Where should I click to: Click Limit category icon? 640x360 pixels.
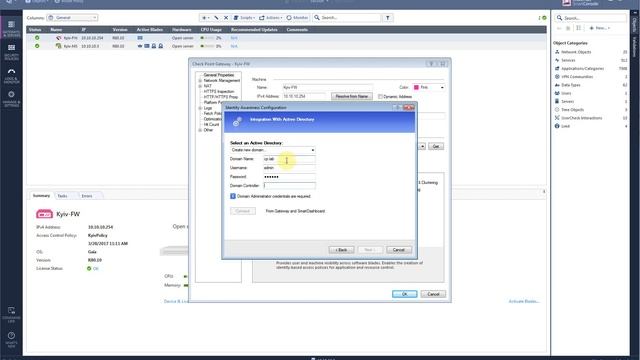pos(557,126)
